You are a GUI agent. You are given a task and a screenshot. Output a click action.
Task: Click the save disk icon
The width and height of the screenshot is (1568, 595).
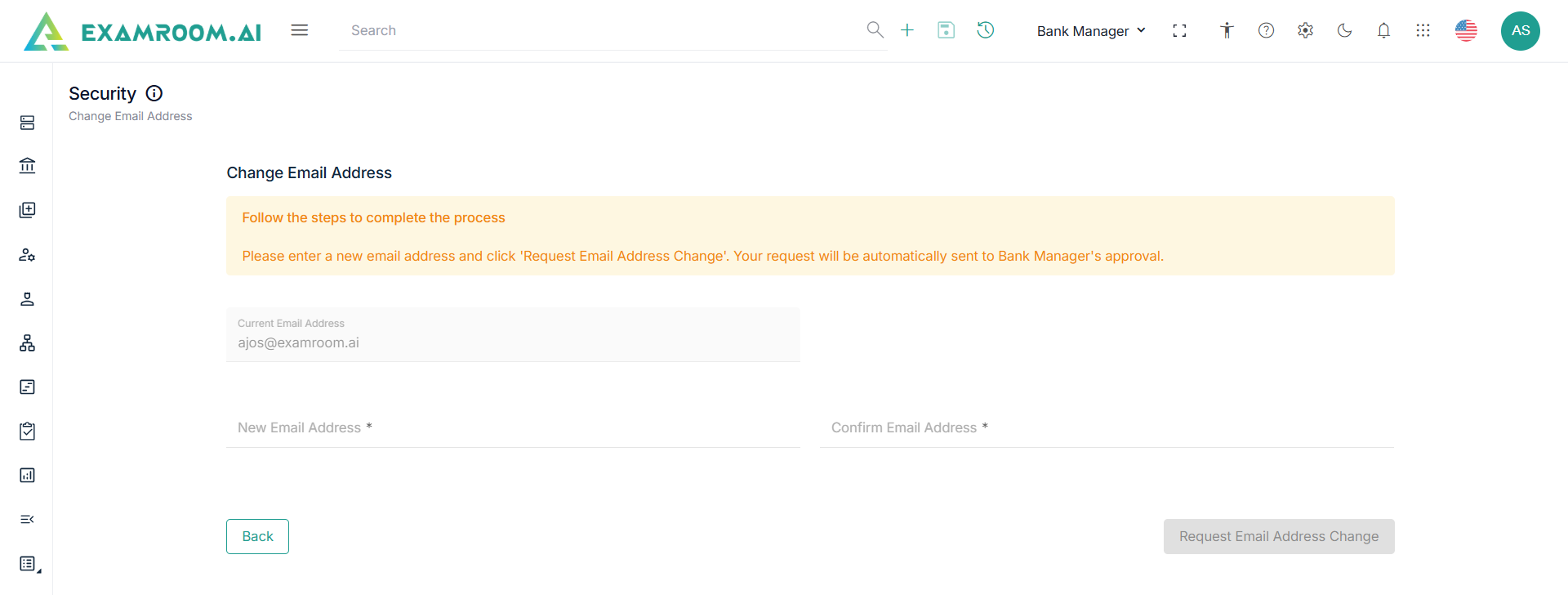pyautogui.click(x=946, y=30)
